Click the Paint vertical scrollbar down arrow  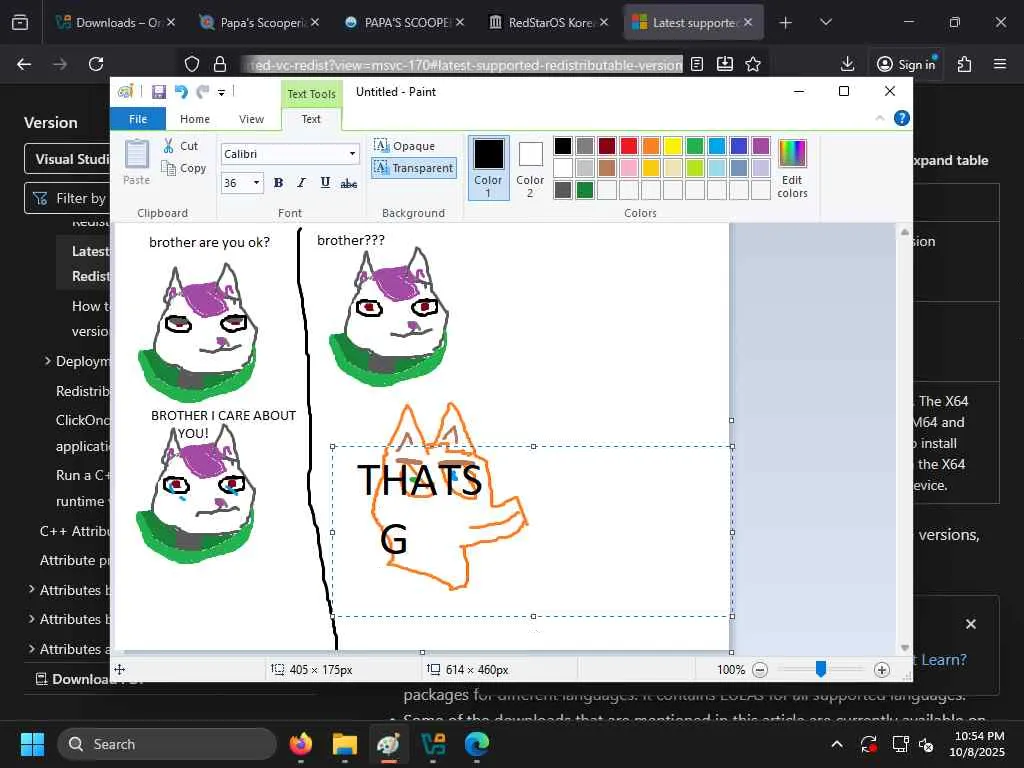tap(904, 647)
